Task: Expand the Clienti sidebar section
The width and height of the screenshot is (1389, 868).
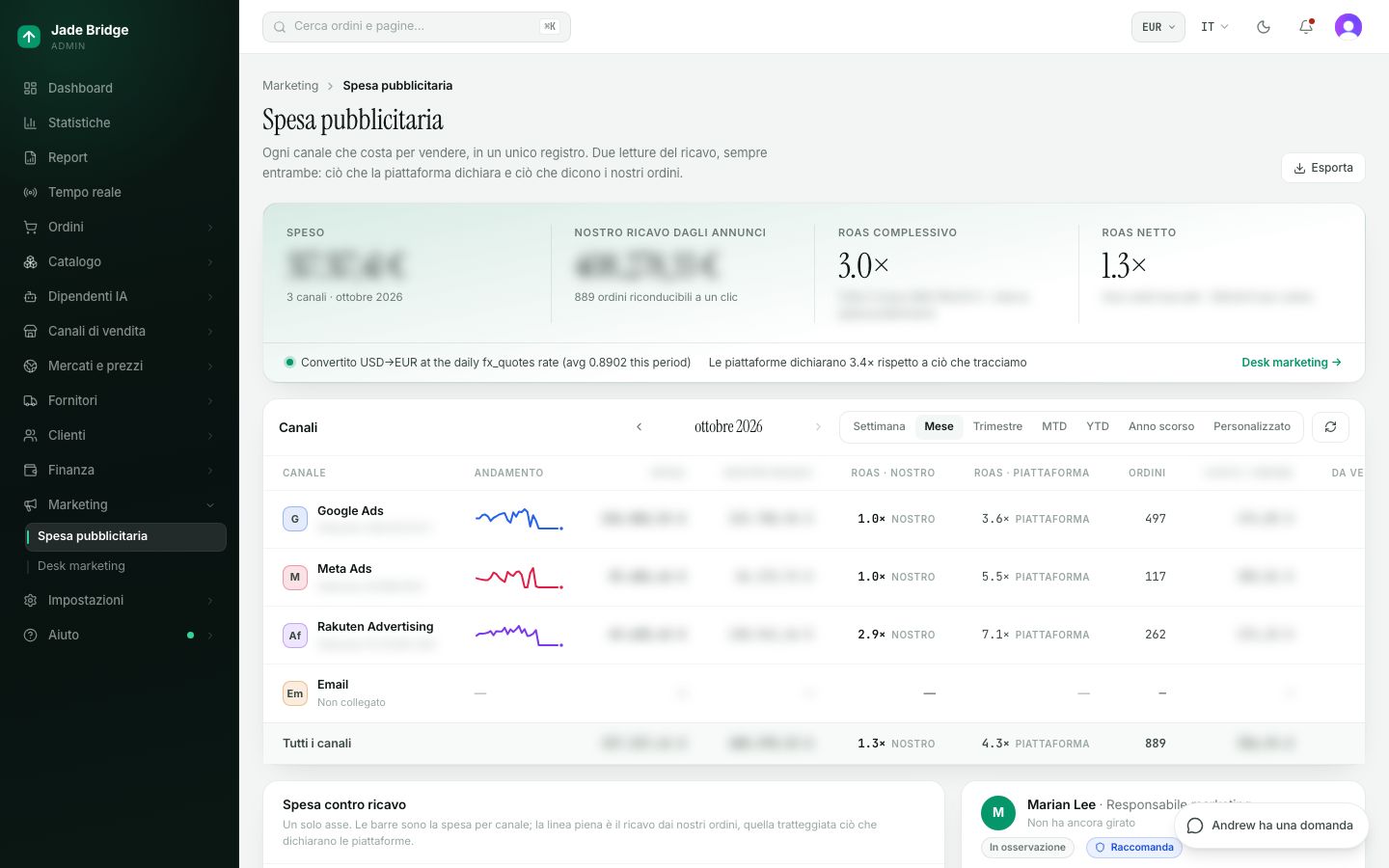Action: tap(120, 435)
